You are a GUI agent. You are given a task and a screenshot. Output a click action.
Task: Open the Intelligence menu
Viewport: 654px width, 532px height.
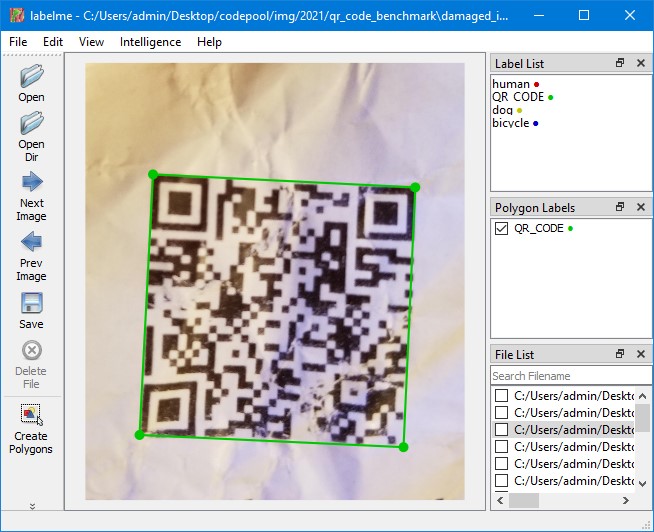150,42
